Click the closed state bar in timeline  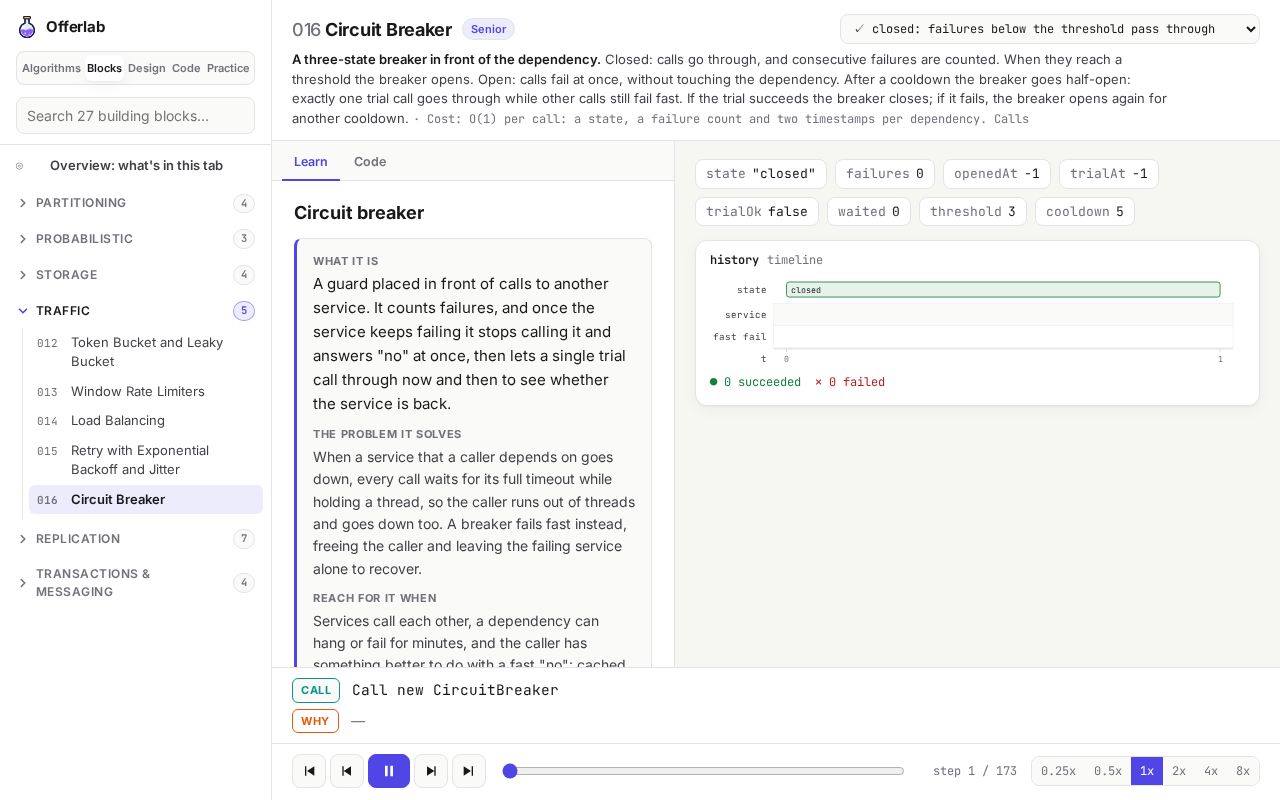(x=1003, y=290)
